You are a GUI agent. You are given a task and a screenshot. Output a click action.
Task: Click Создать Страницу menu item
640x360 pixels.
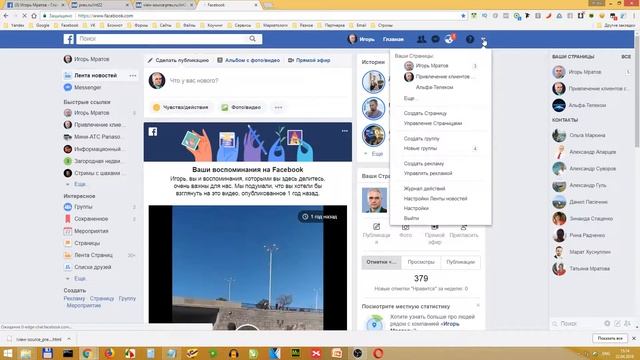(x=425, y=113)
